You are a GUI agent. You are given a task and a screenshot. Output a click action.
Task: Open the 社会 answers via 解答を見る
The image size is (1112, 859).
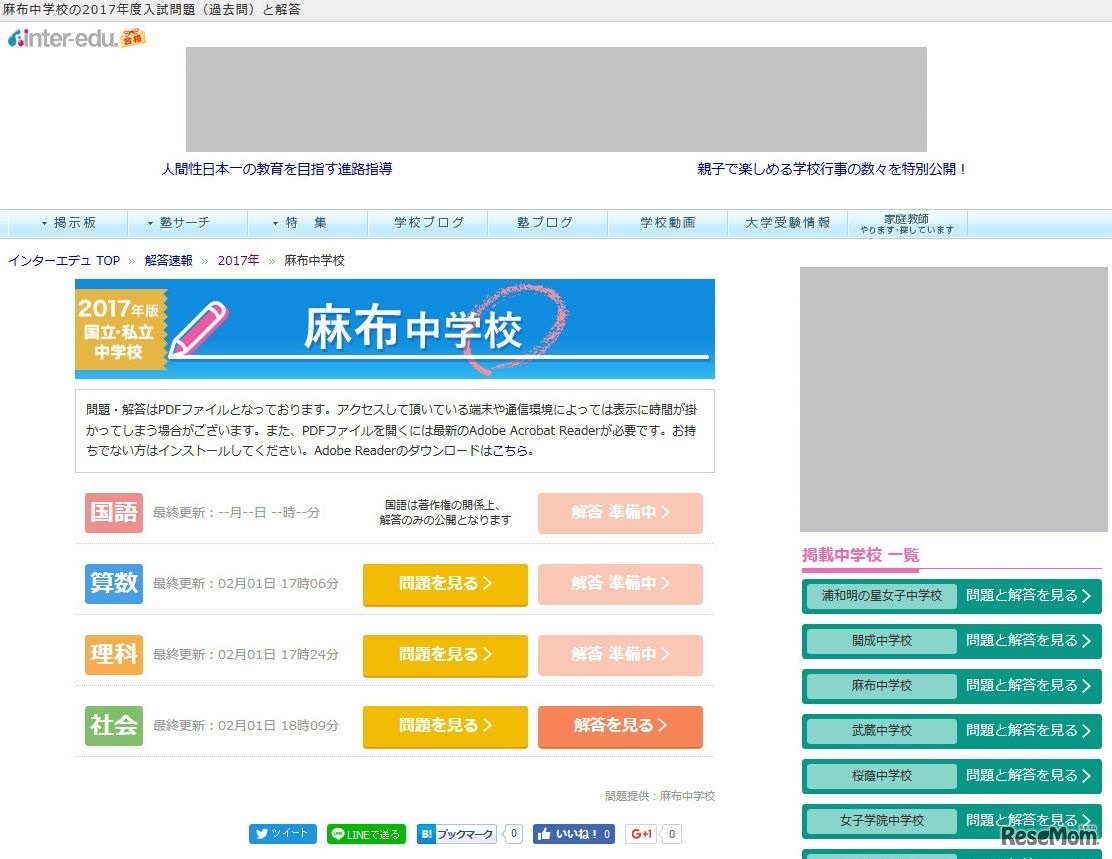[620, 727]
